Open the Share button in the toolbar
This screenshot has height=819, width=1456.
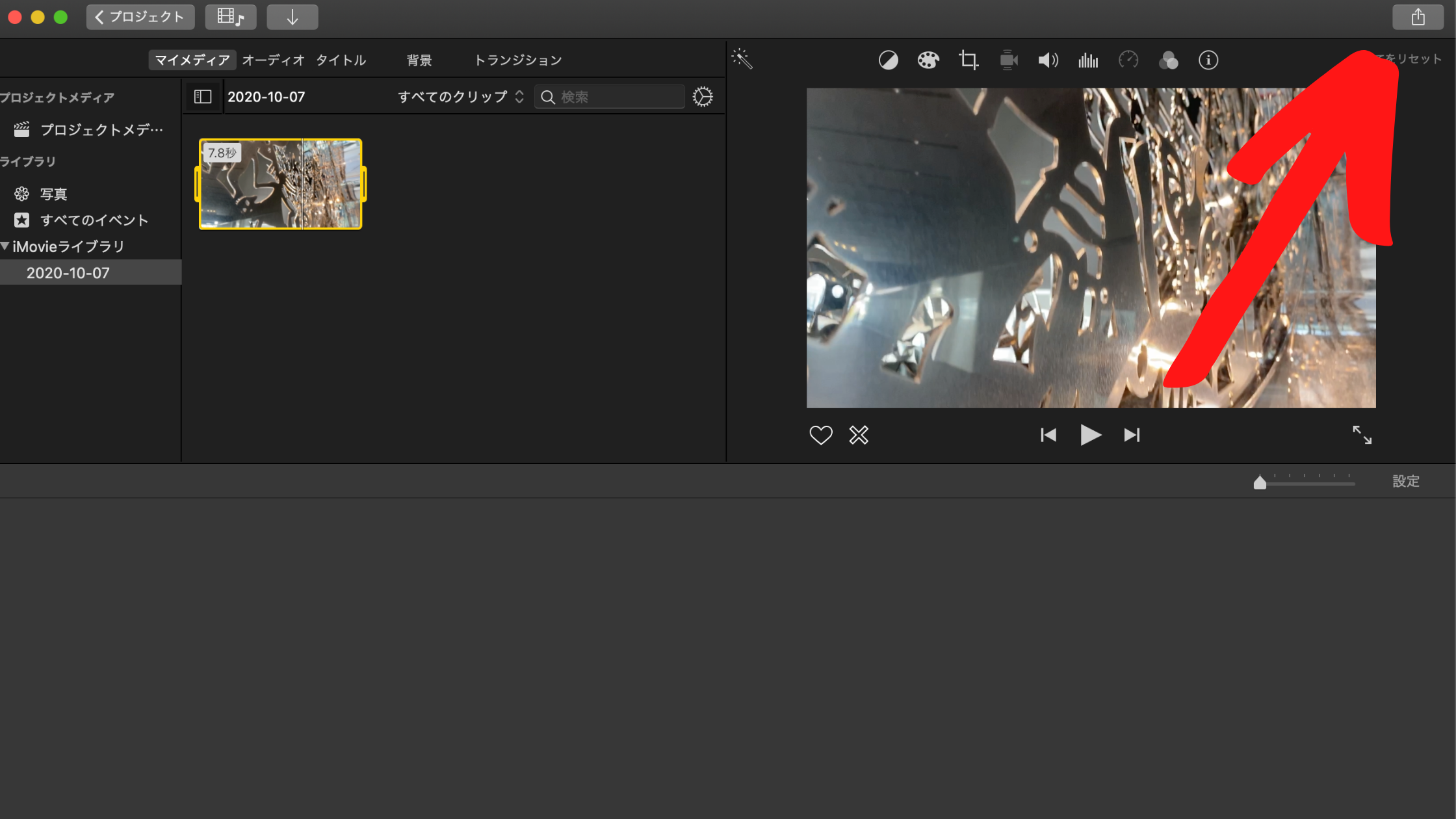[1418, 17]
